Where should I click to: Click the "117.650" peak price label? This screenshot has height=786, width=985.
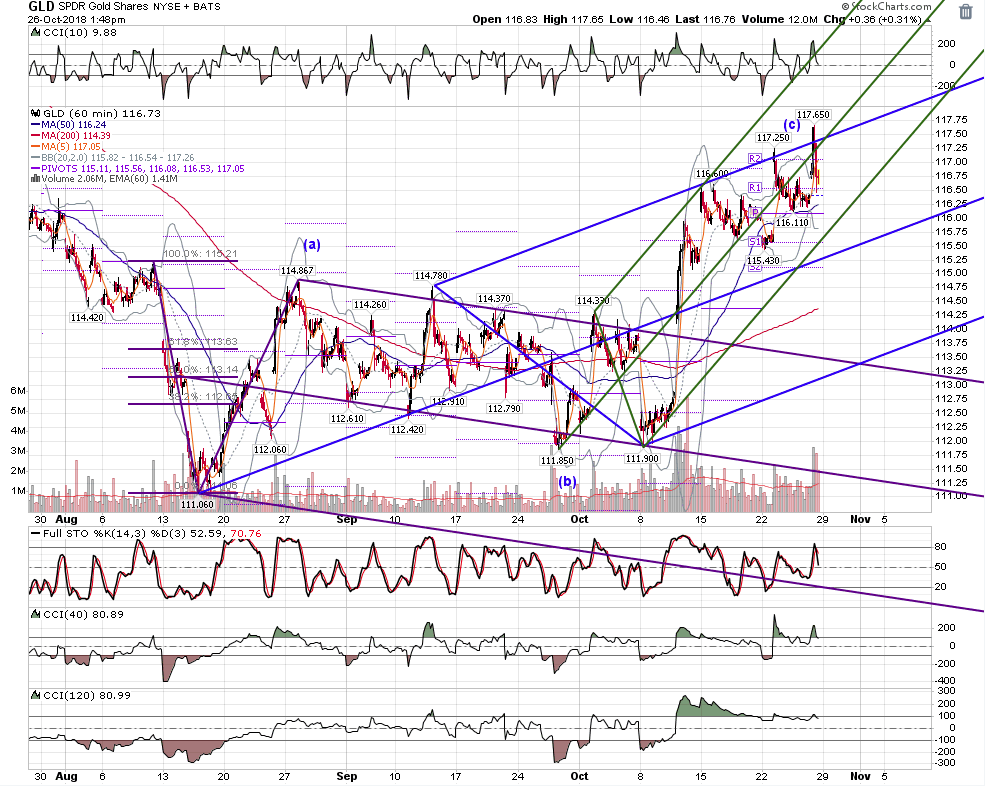pos(813,114)
